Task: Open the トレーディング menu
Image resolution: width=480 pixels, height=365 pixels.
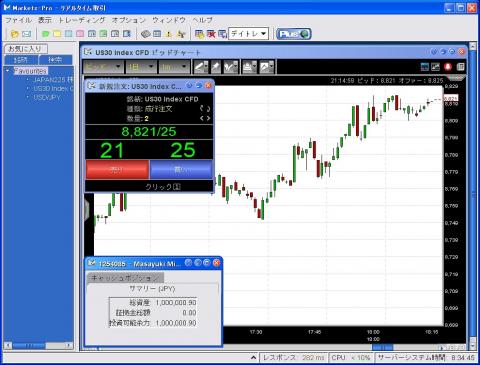Action: (x=82, y=20)
